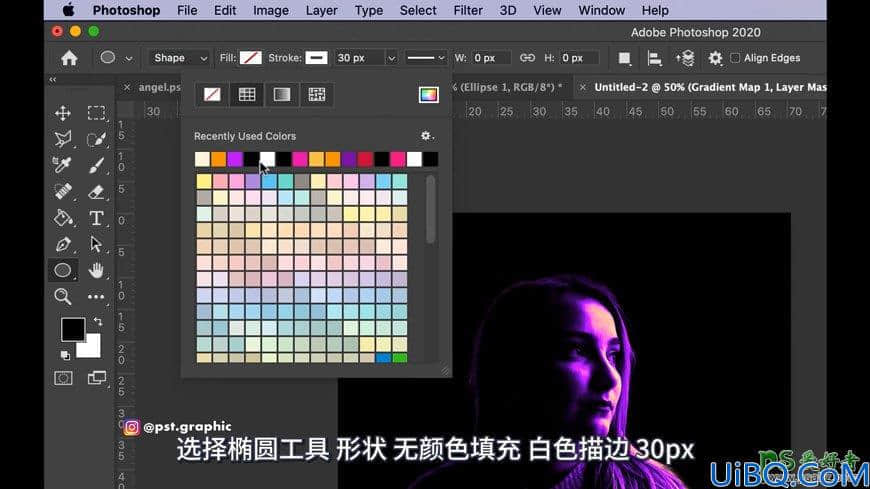The image size is (870, 489).
Task: Pick the white recently used swatch under cursor
Action: pyautogui.click(x=267, y=159)
